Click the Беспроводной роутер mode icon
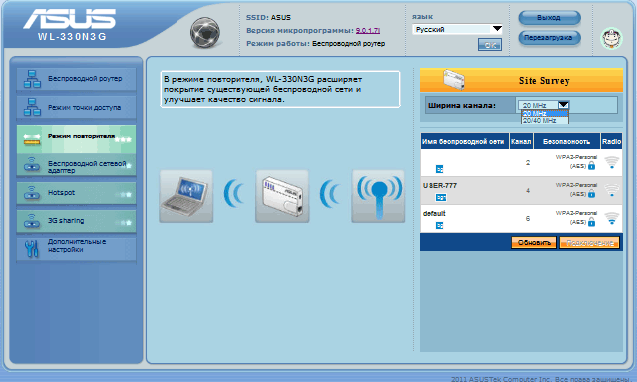637x382 pixels. [x=32, y=79]
